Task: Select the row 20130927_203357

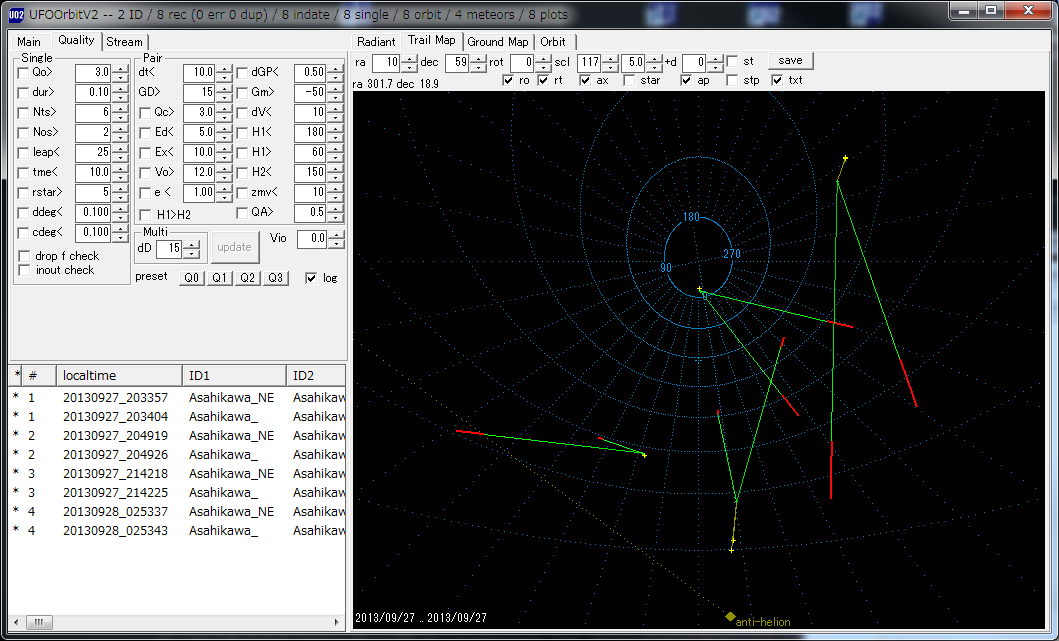Action: (177, 398)
